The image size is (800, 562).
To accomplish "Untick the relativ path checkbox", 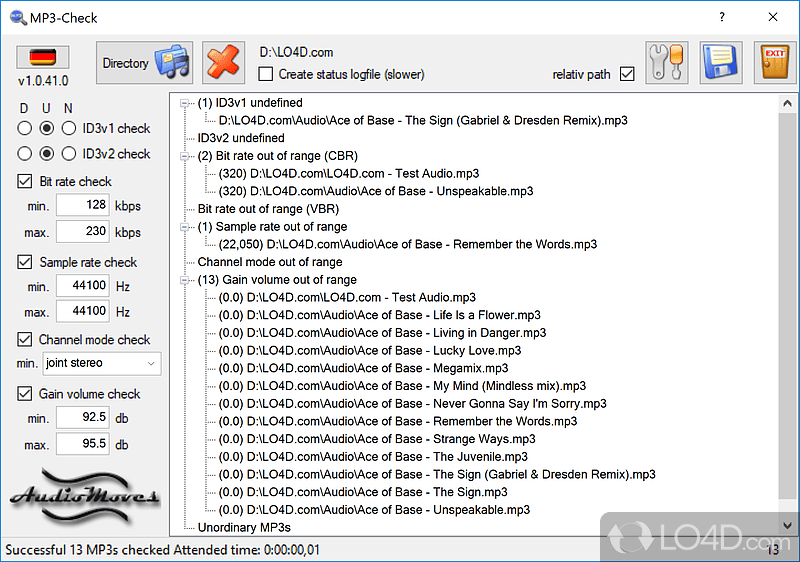I will (x=627, y=74).
